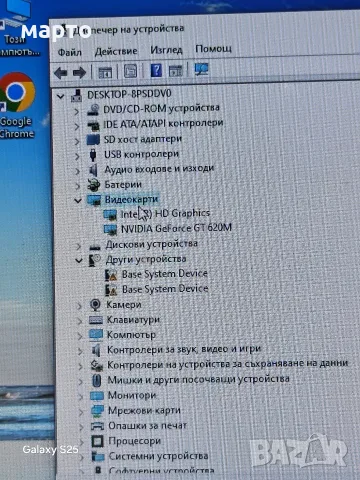Expand the DVD/CD-ROM устройства category
Screen dimensions: 360x480
click(77, 111)
